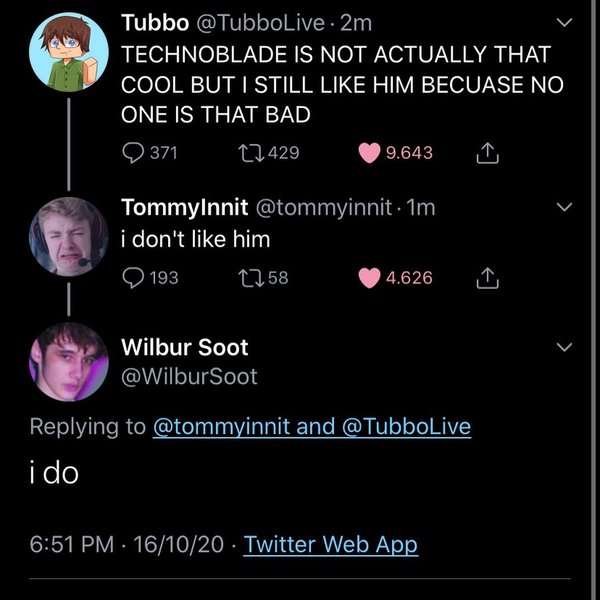
Task: Reply to Tubbo's tweet
Action: 134,153
